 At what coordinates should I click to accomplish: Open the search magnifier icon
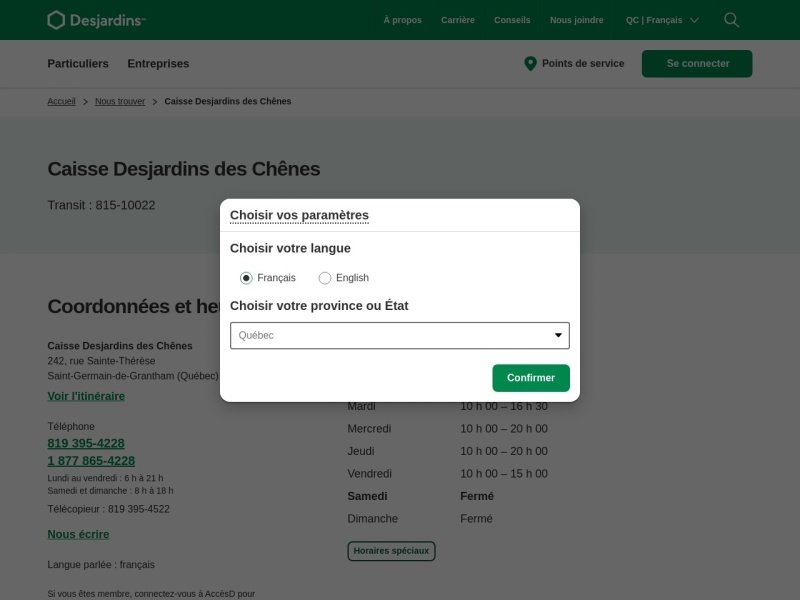coord(731,20)
